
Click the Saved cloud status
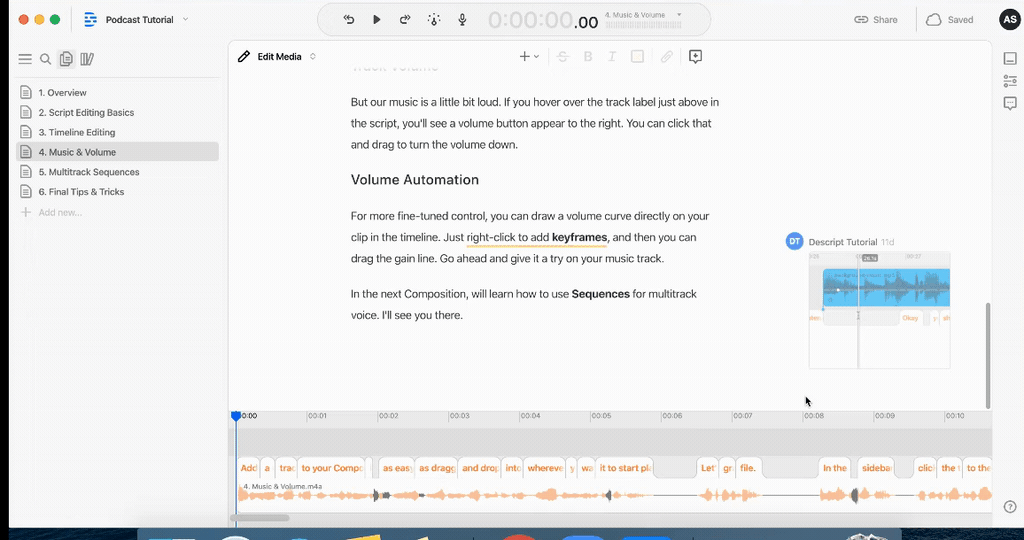950,20
